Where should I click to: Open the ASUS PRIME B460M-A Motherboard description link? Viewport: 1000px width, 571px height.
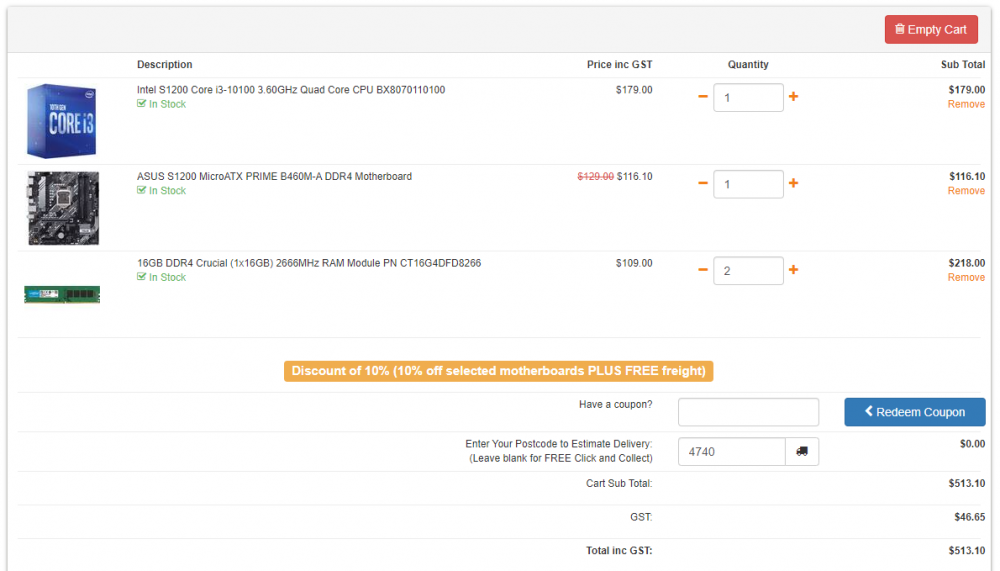[274, 177]
